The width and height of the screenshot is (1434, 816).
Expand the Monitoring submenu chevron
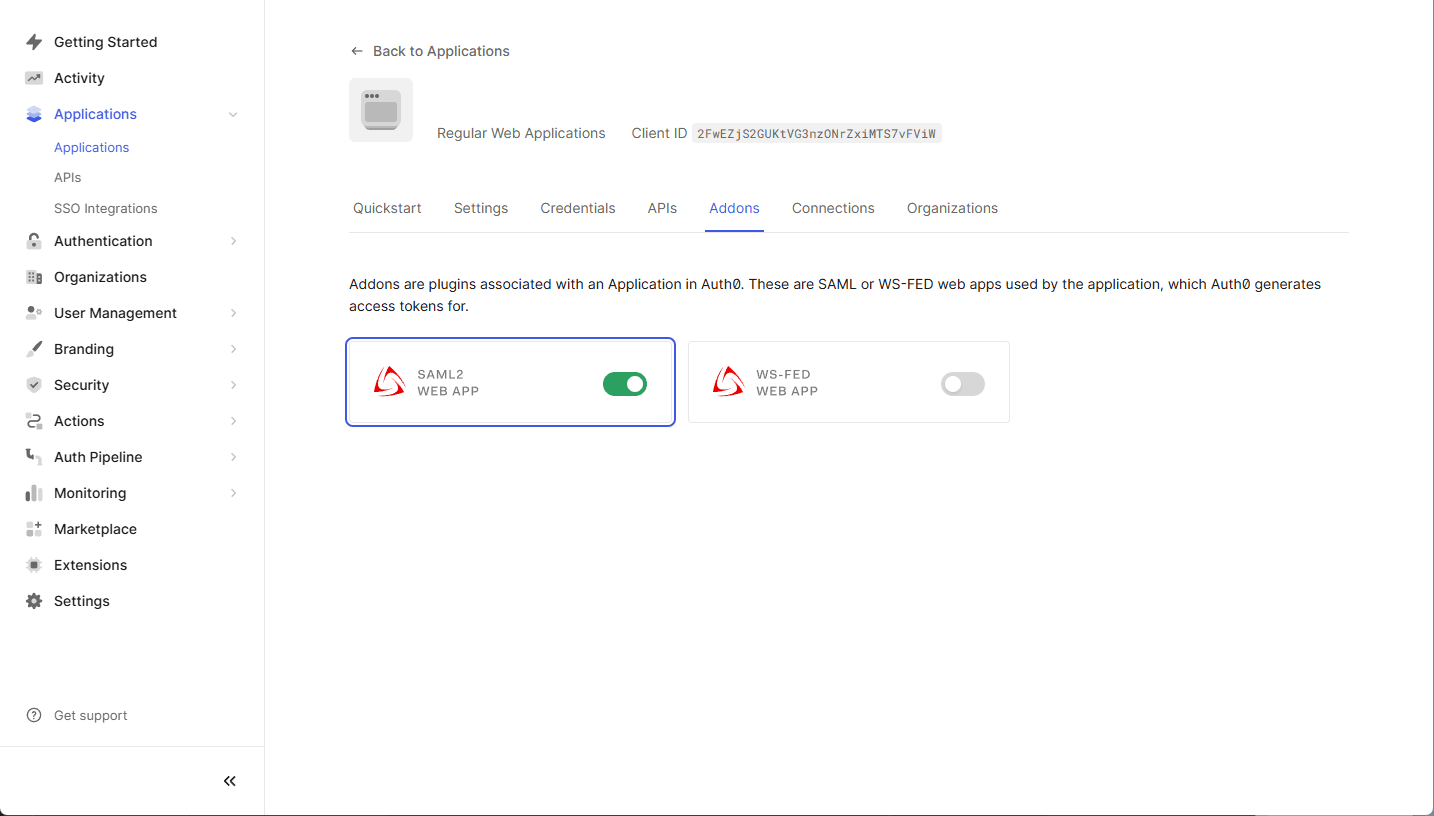click(233, 493)
